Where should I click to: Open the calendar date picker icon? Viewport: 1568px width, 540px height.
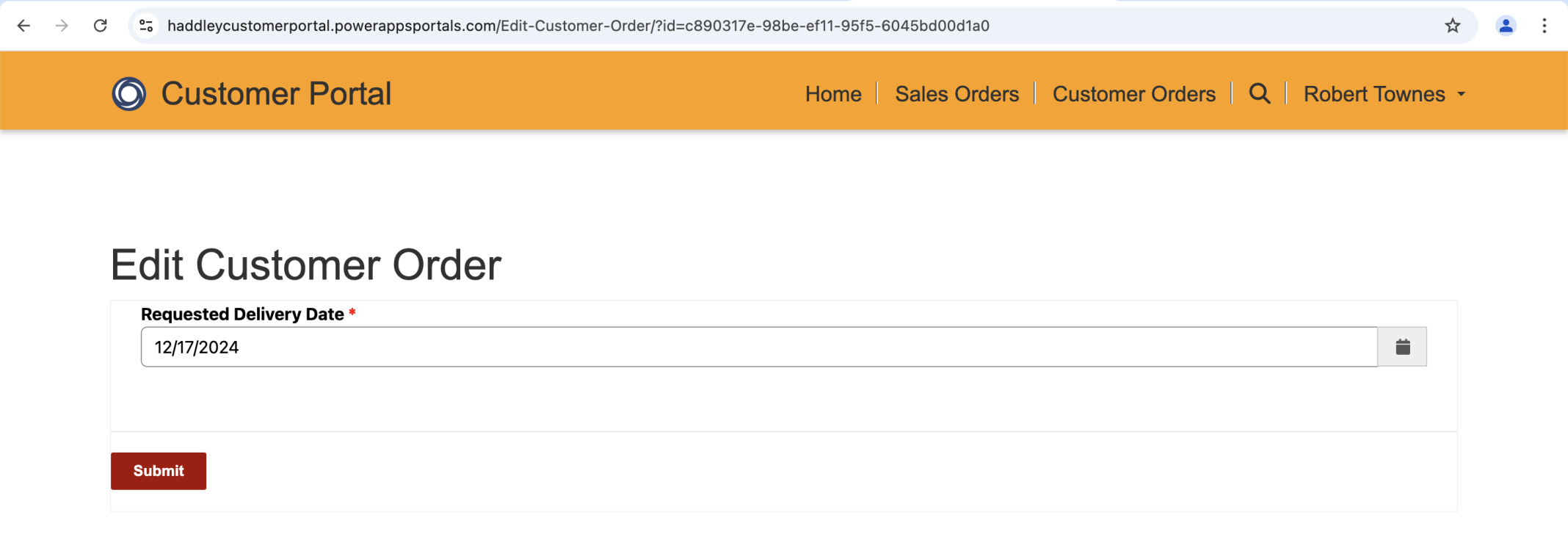point(1402,347)
